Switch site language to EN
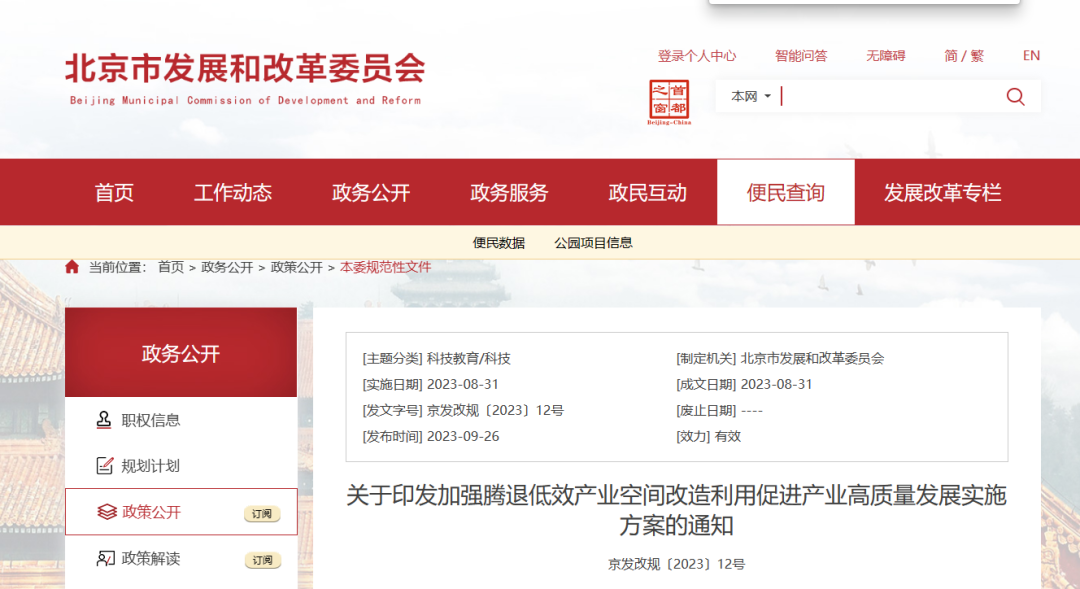 point(1031,55)
